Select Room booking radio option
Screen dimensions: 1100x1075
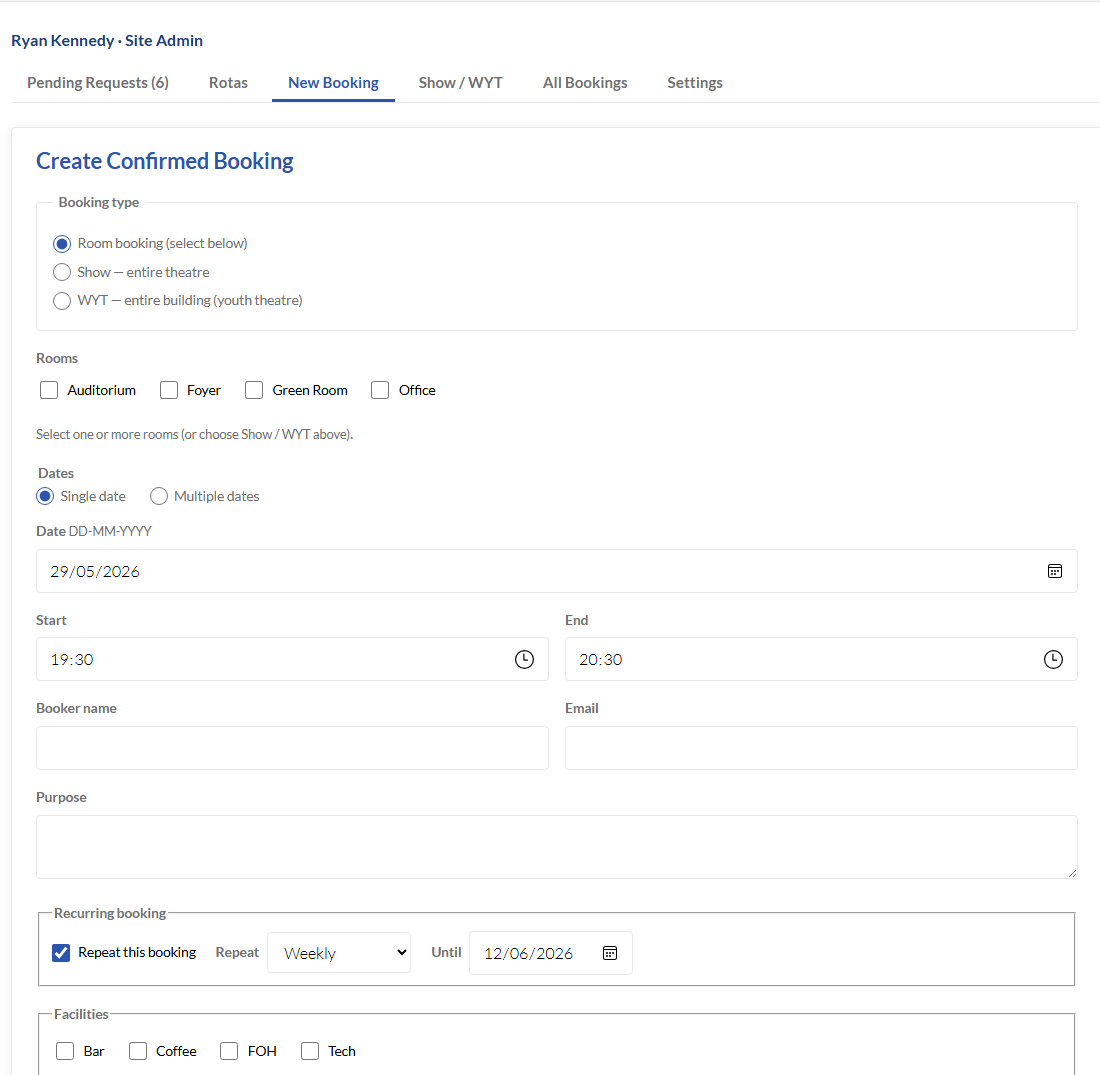click(62, 243)
